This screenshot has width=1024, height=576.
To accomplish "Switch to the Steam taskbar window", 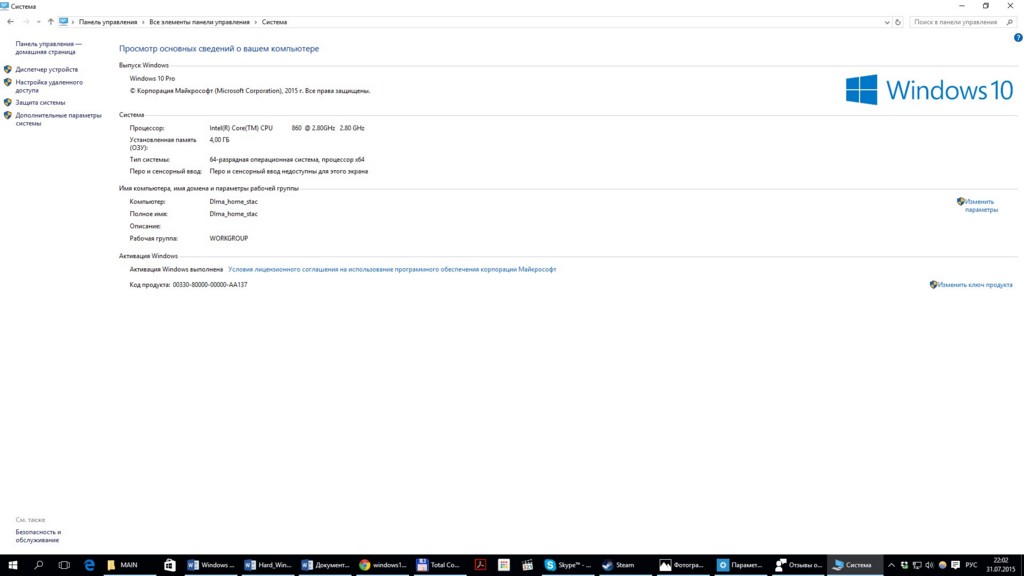I will click(618, 565).
